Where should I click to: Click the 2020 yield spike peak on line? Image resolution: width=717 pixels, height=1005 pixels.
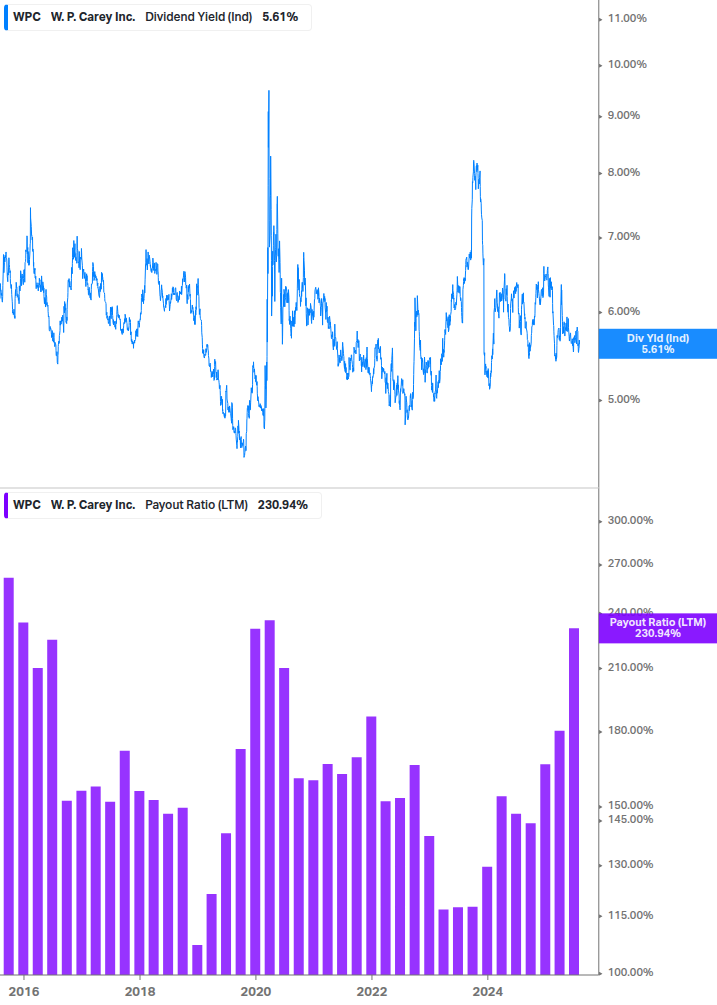(x=268, y=92)
